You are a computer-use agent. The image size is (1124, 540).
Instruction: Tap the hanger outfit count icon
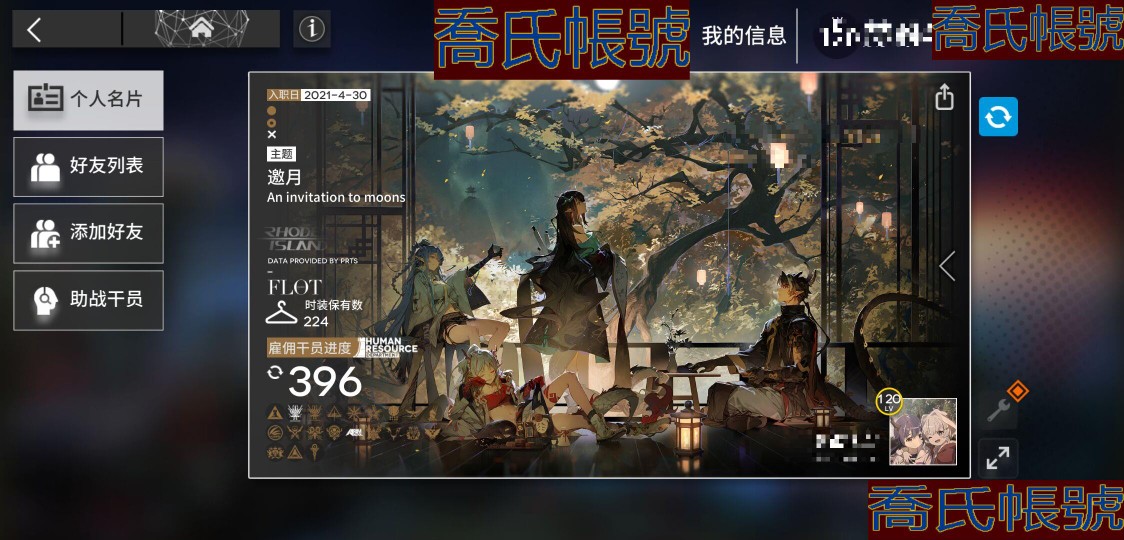(x=281, y=312)
